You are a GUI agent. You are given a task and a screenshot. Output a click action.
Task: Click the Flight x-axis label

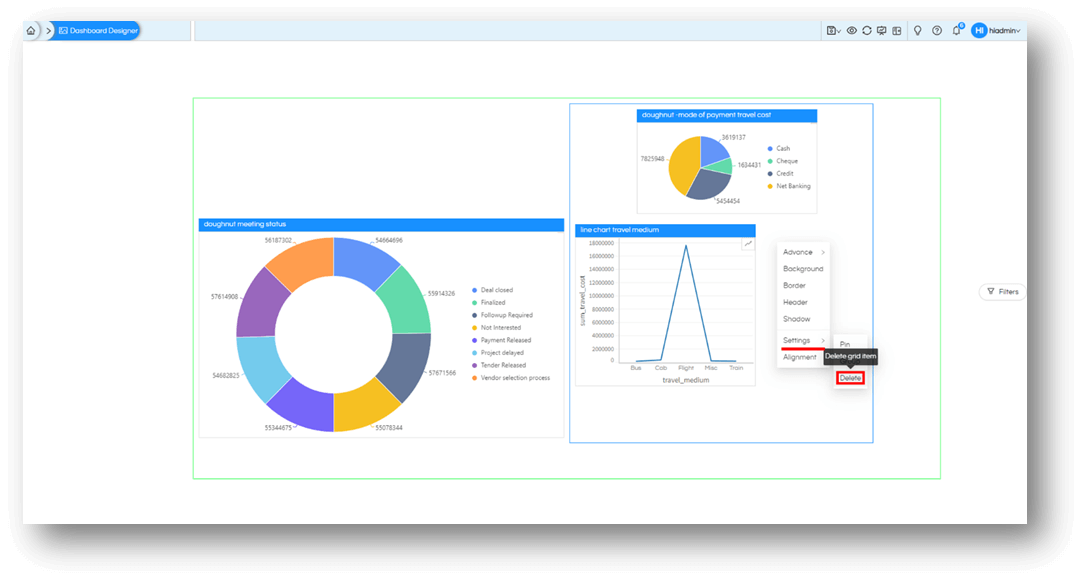(686, 368)
